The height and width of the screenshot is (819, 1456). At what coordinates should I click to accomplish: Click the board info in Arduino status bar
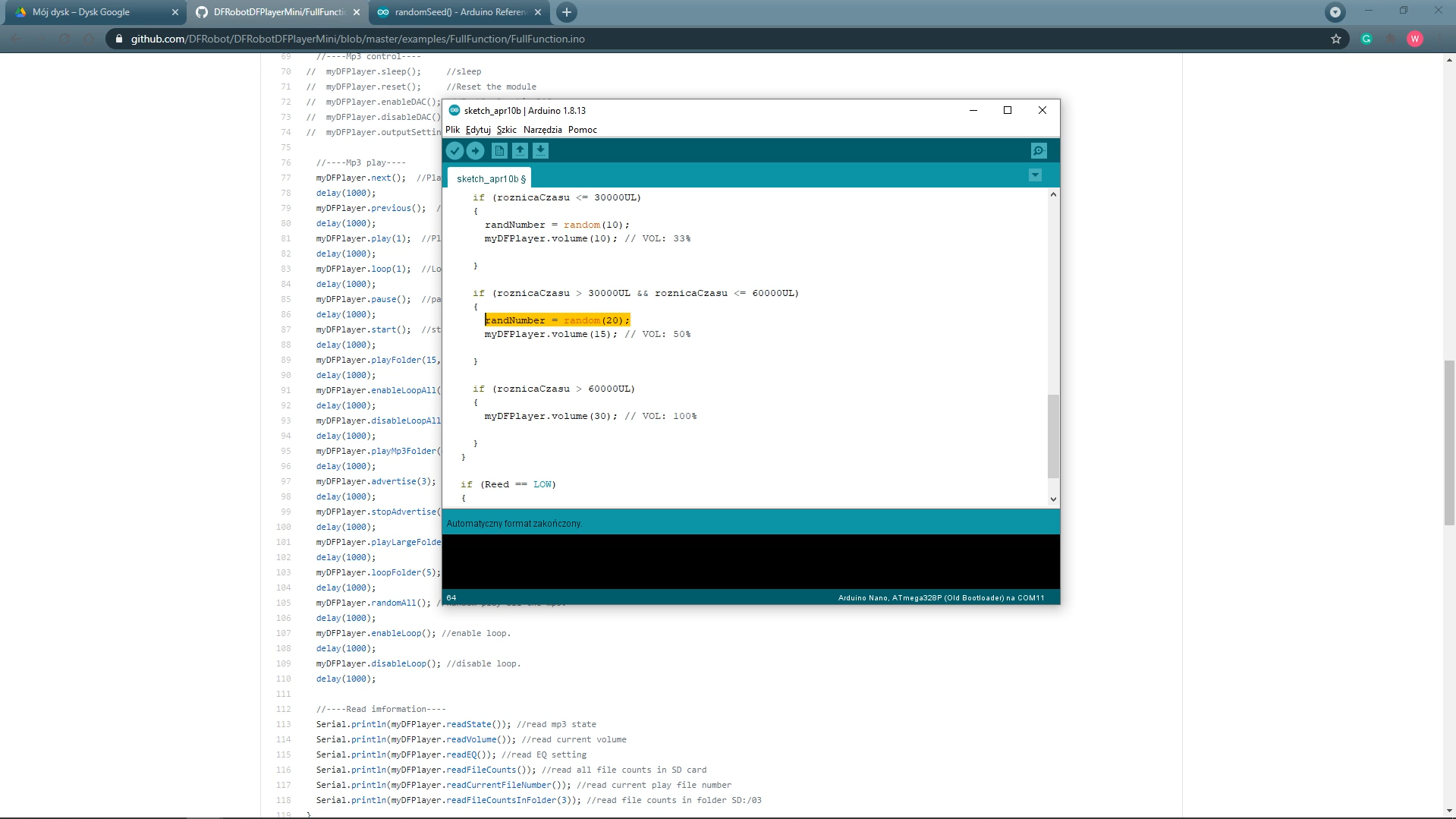coord(941,598)
